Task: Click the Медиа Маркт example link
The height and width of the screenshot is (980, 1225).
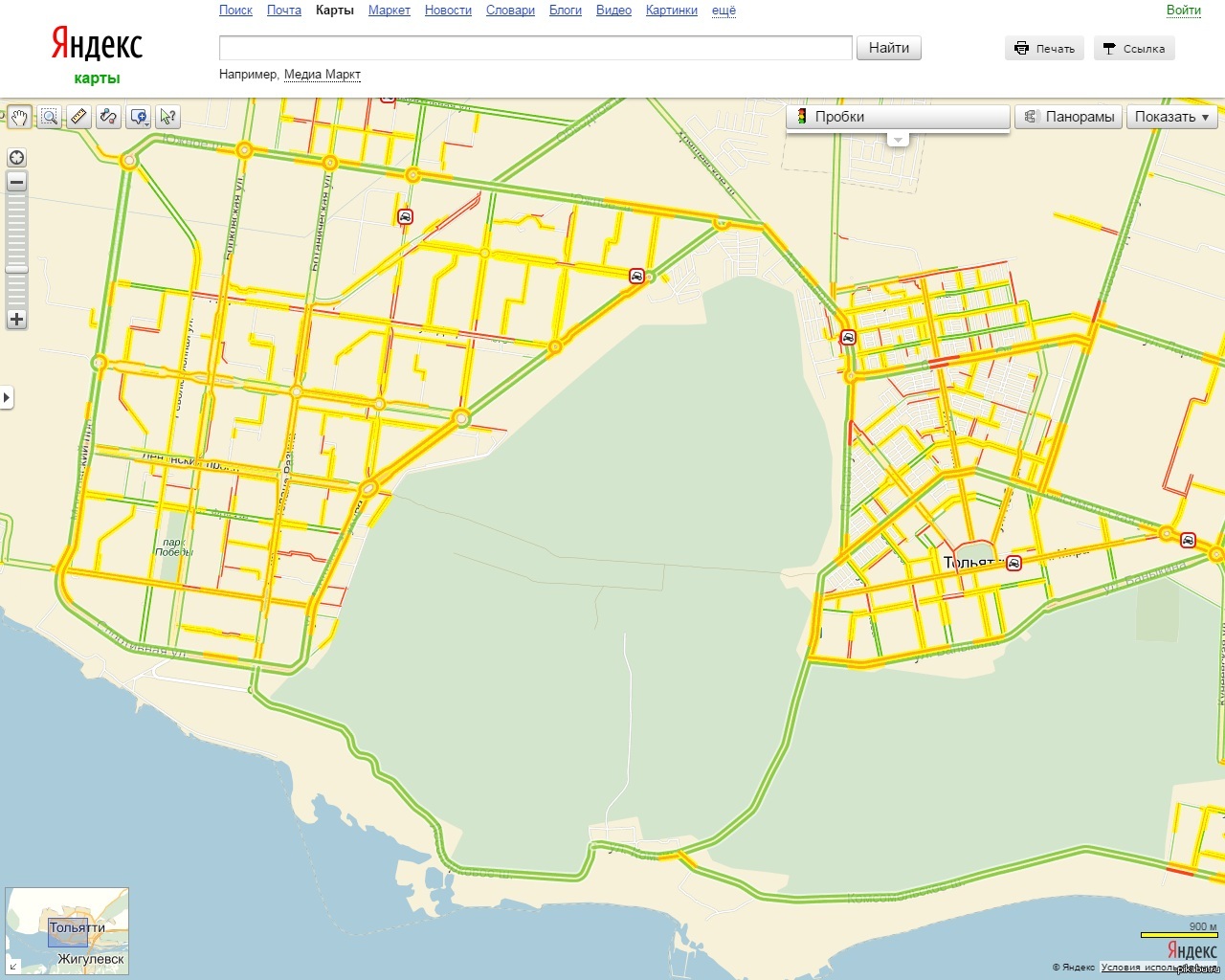Action: [x=323, y=75]
